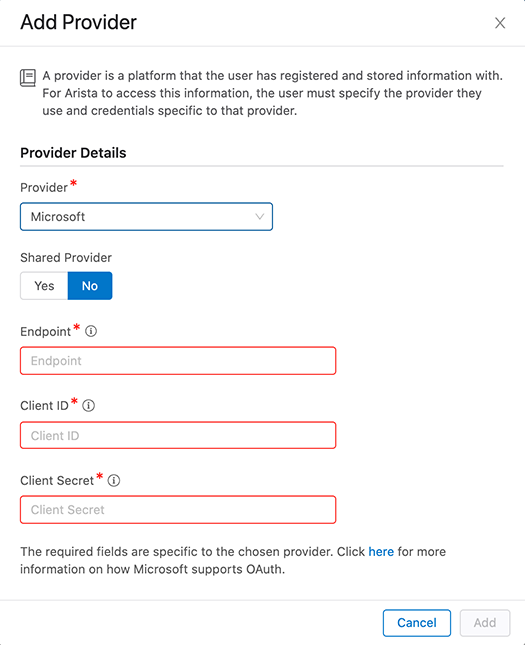
Task: Close the Add Provider dialog
Action: tap(500, 23)
